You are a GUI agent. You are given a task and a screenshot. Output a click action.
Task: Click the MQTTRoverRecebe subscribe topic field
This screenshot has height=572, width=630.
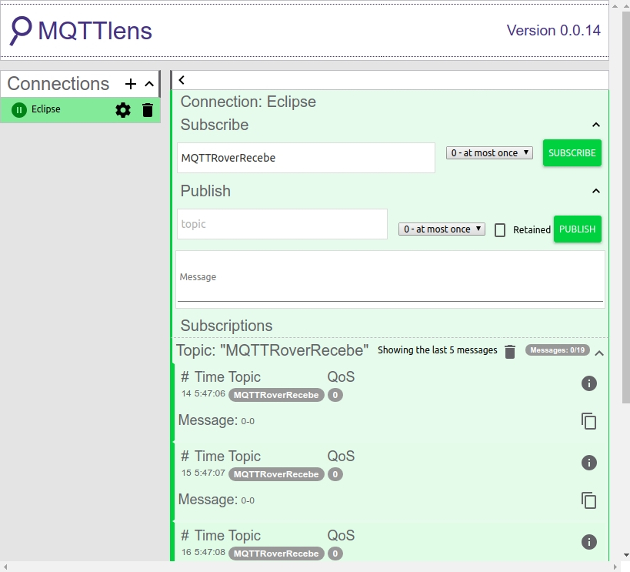[306, 157]
